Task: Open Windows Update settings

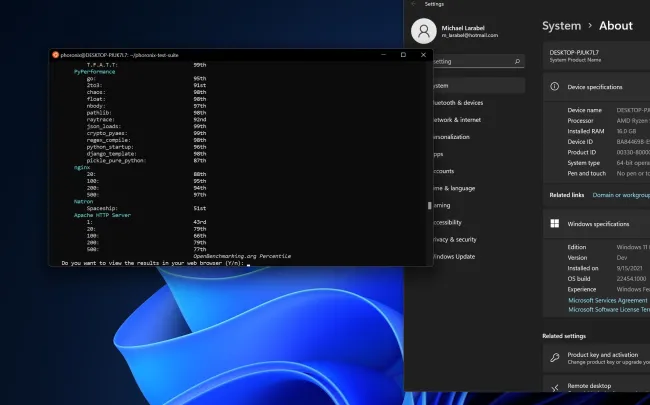Action: tap(454, 257)
